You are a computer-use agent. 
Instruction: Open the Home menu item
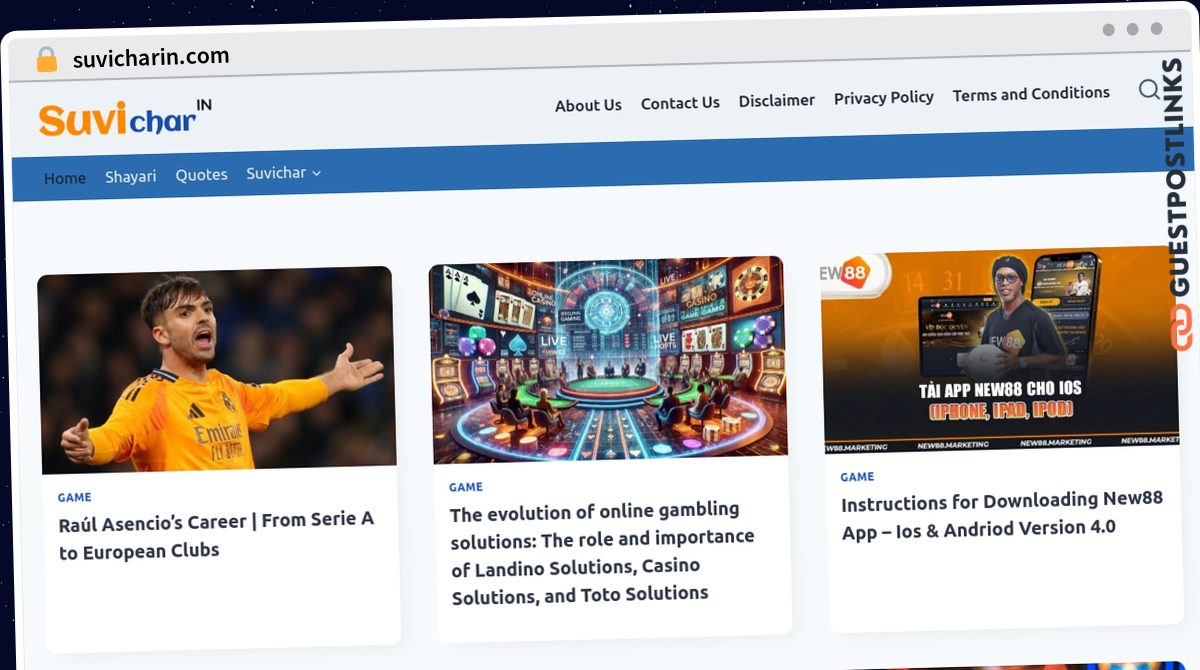[65, 178]
